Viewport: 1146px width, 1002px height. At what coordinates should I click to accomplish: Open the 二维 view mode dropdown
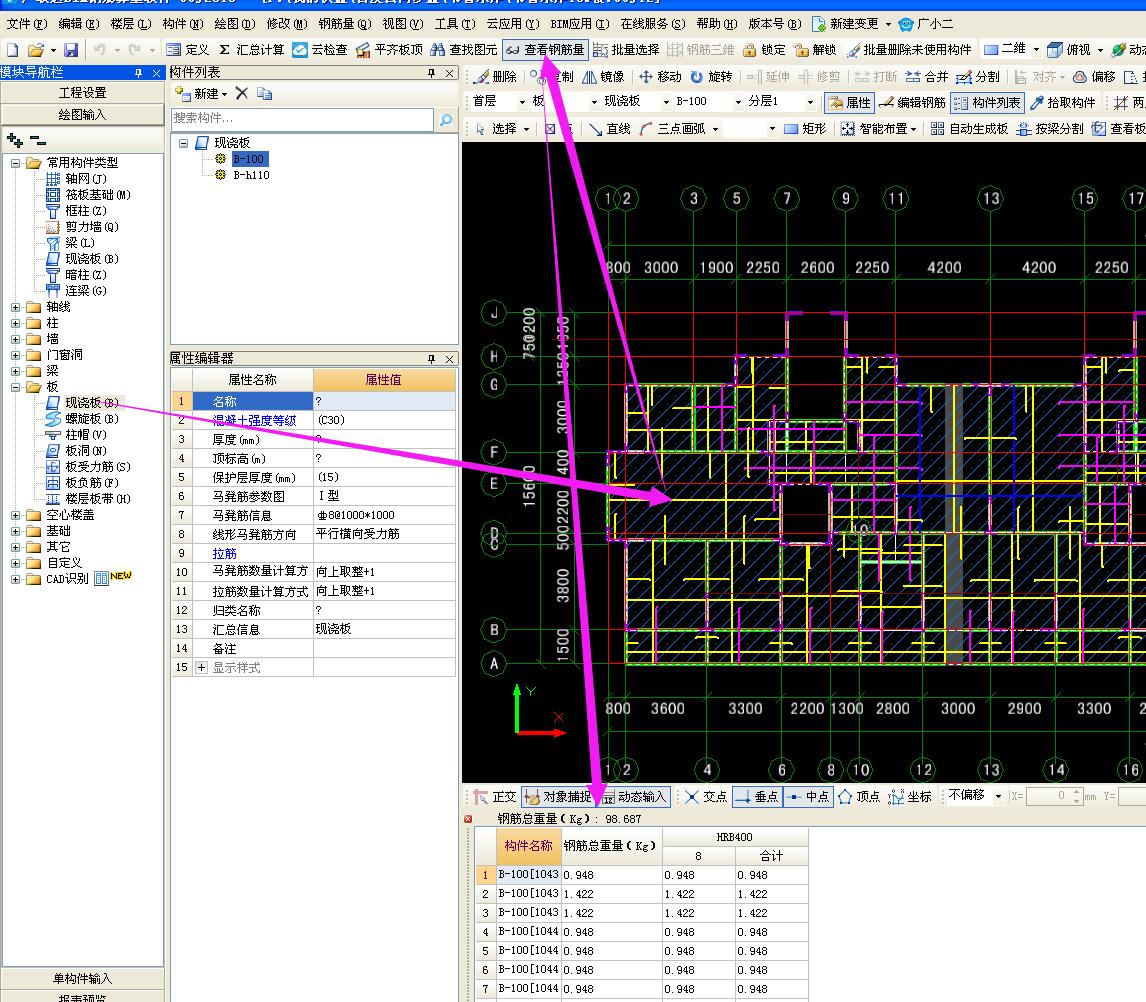coord(1036,50)
